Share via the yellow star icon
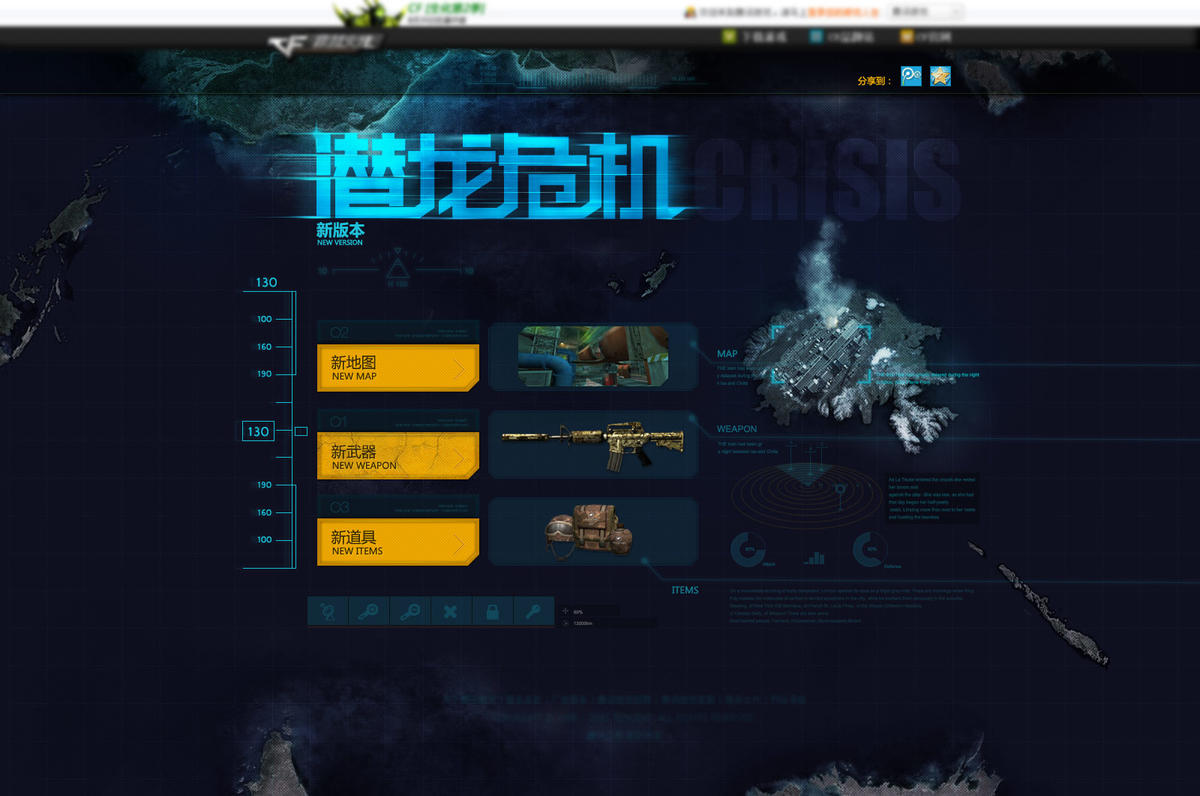 pyautogui.click(x=940, y=76)
